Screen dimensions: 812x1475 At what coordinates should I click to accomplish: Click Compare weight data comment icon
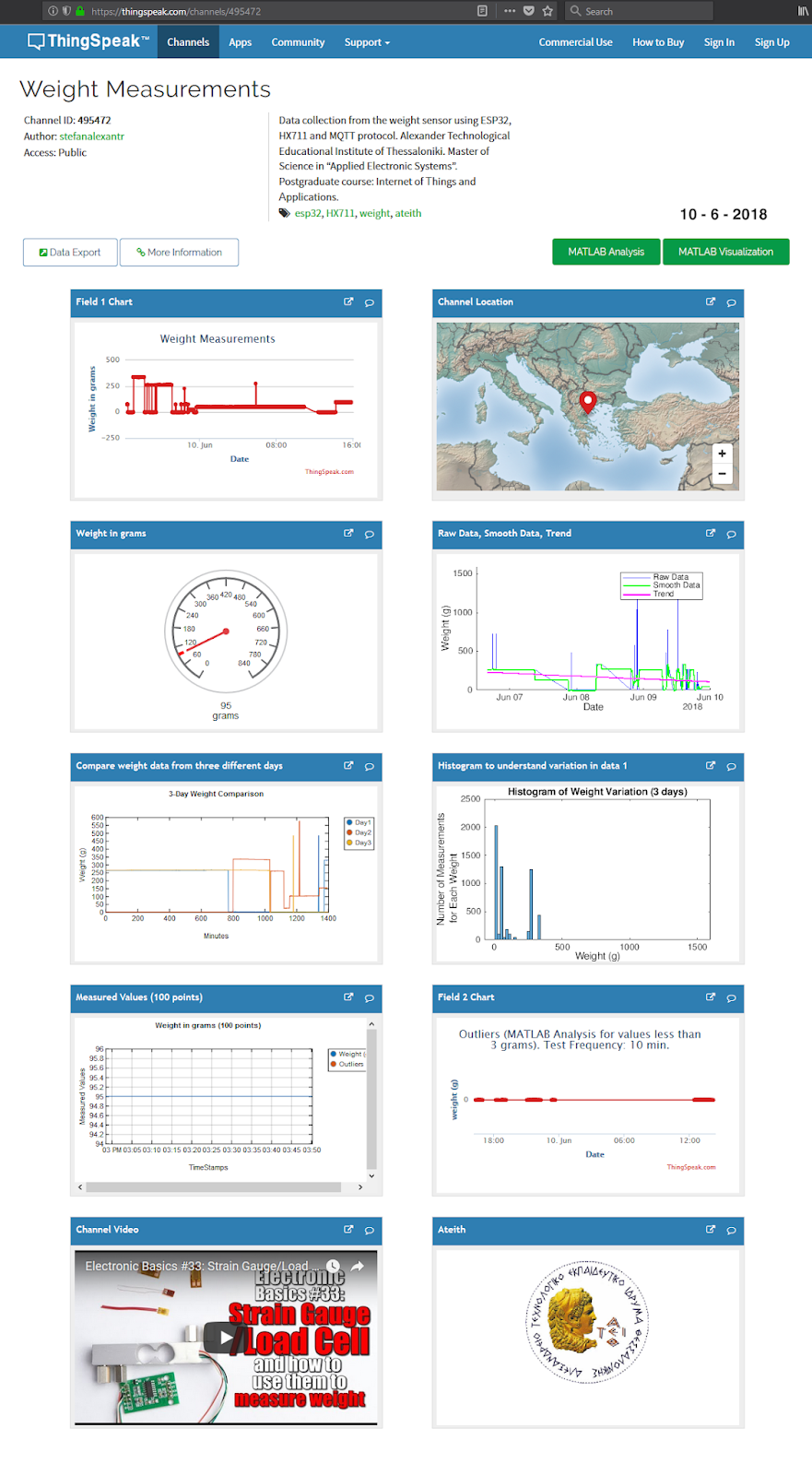click(369, 766)
